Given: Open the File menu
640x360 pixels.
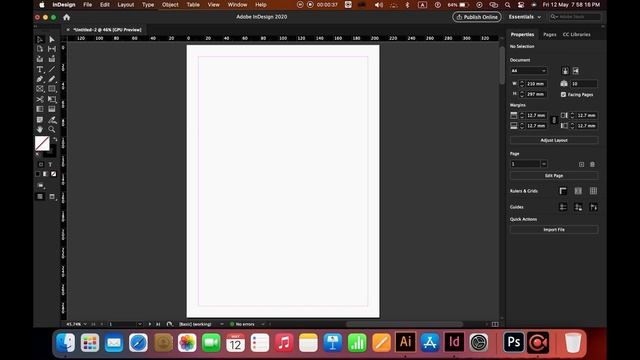Looking at the screenshot, I should 87,5.
